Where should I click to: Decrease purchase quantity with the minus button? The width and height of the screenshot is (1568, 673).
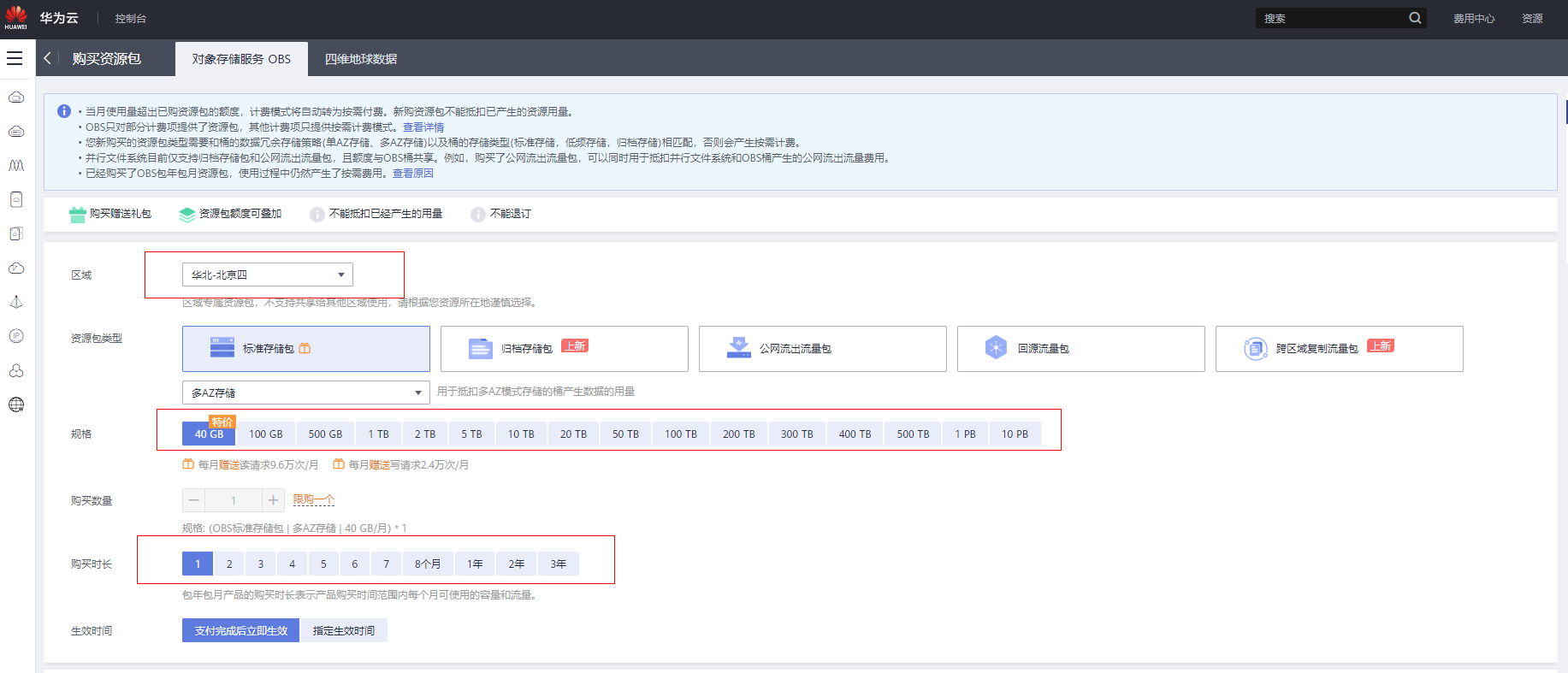coord(194,500)
